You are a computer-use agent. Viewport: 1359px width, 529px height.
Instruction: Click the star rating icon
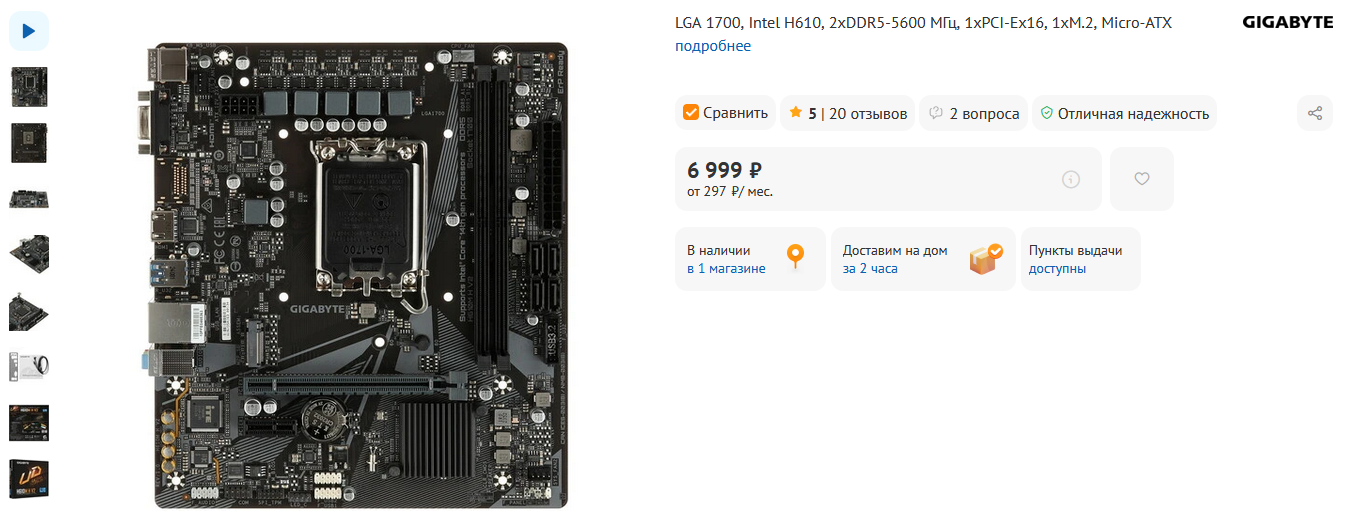point(795,112)
